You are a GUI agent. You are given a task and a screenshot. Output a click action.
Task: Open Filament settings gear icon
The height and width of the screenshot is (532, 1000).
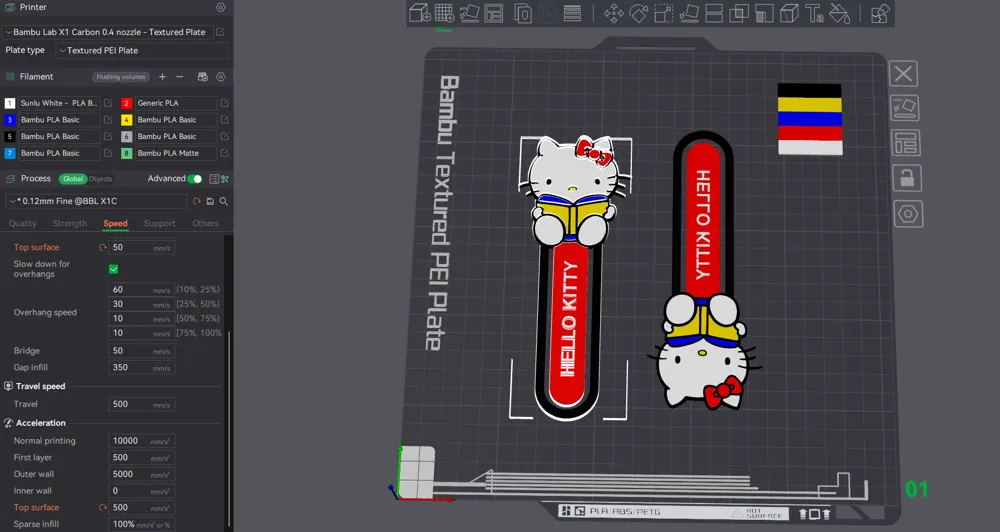click(x=221, y=77)
